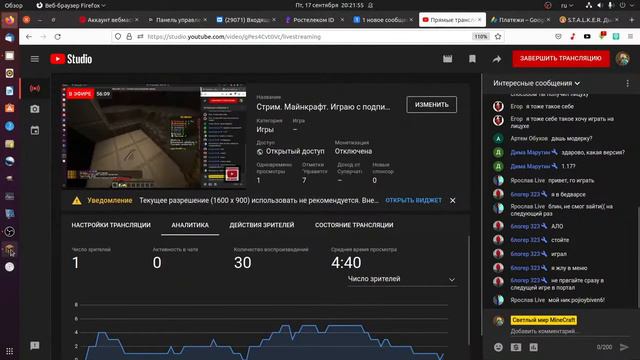Show applications grid in Ubuntu dock
The height and width of the screenshot is (360, 640).
pyautogui.click(x=9, y=351)
